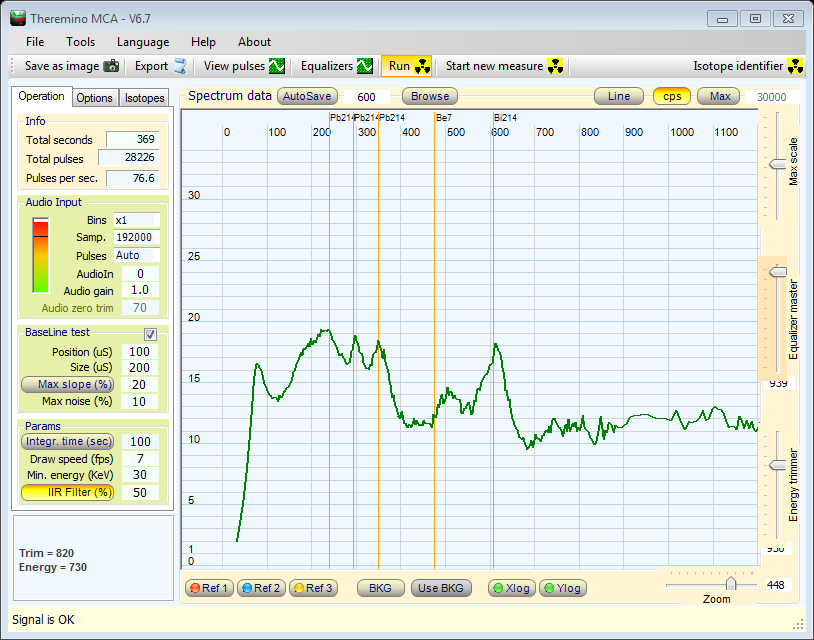Click the Equalizers graph icon

click(365, 67)
